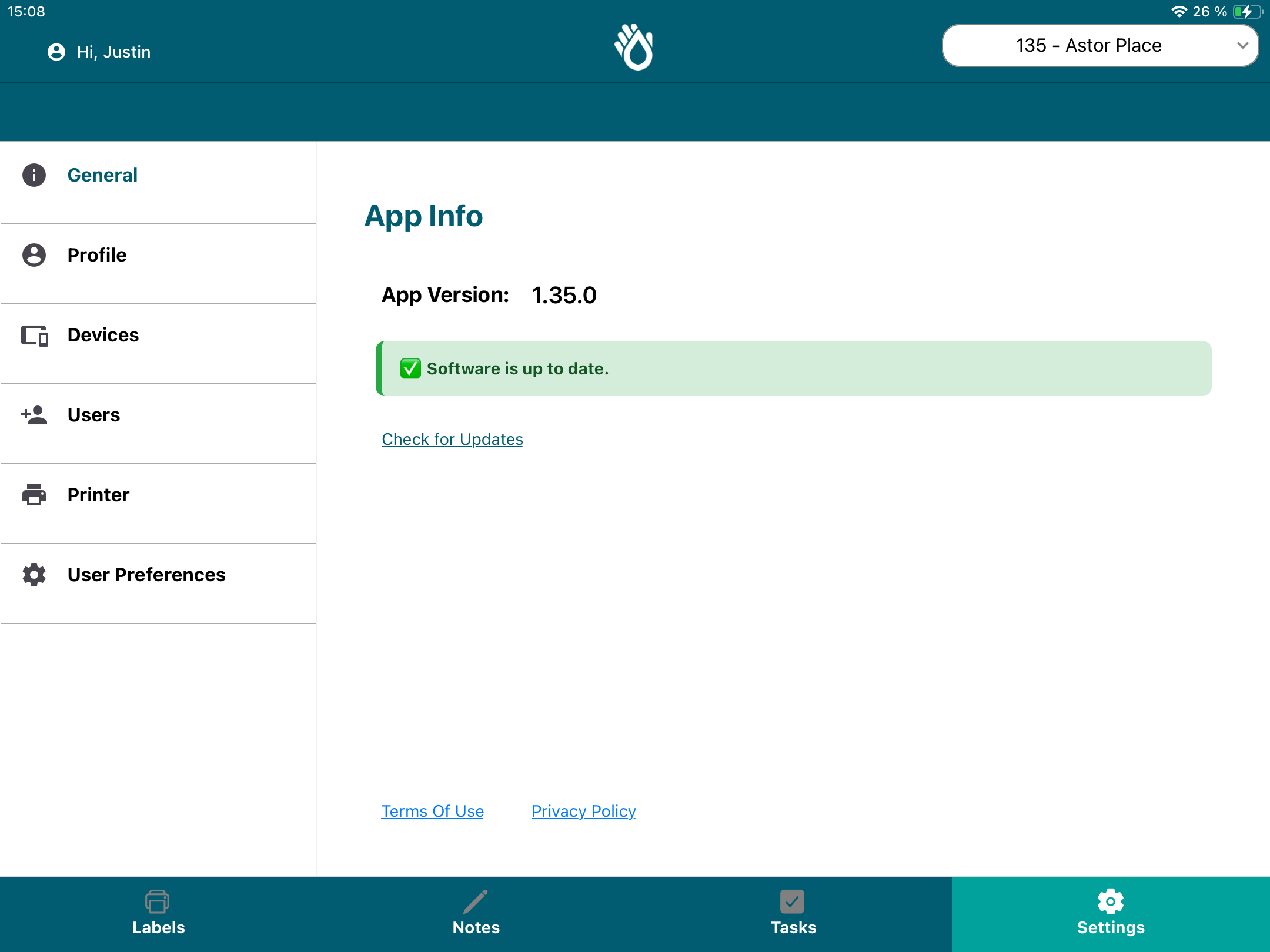Viewport: 1270px width, 952px height.
Task: Click the Printer icon in the sidebar
Action: click(x=34, y=495)
